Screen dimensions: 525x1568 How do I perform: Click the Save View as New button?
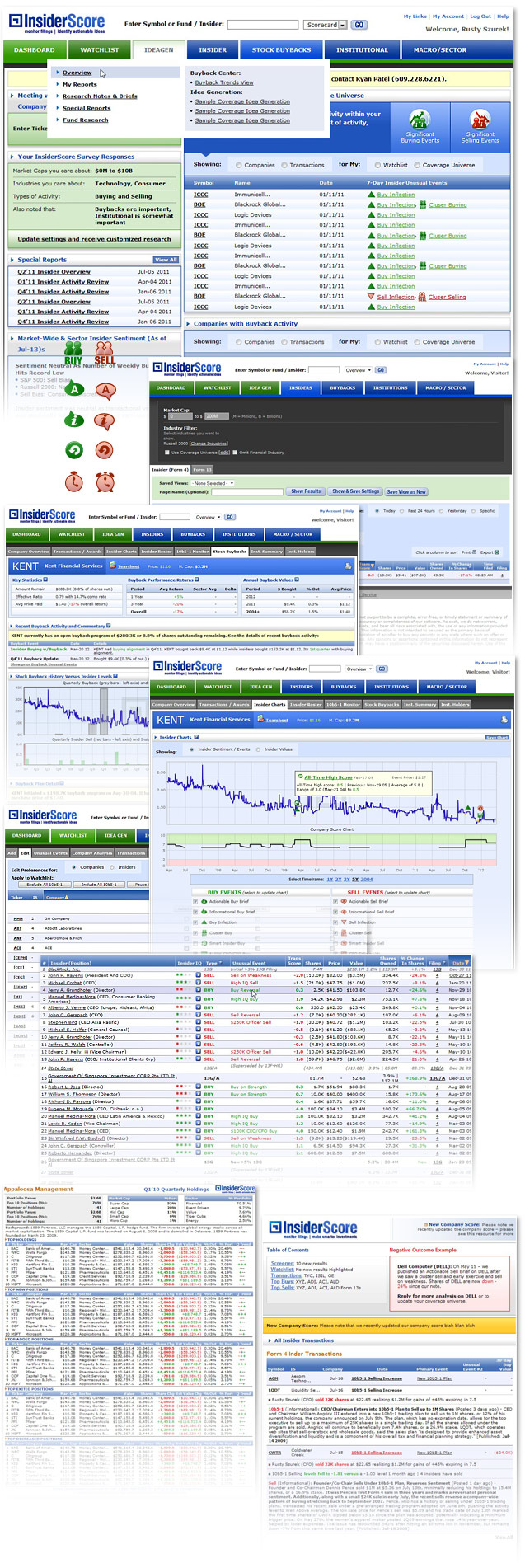(x=407, y=491)
